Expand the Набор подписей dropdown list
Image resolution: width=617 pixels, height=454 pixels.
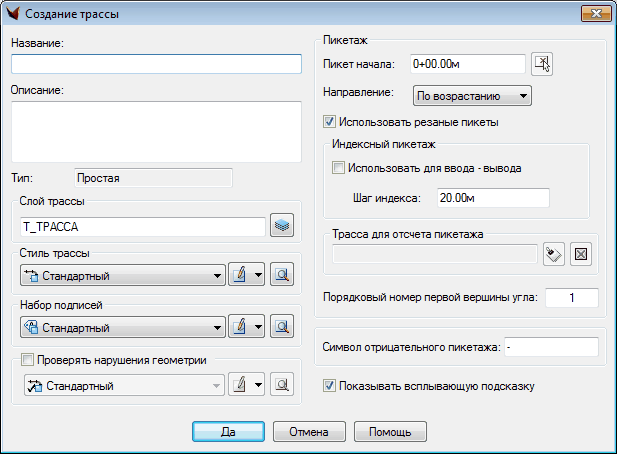218,327
